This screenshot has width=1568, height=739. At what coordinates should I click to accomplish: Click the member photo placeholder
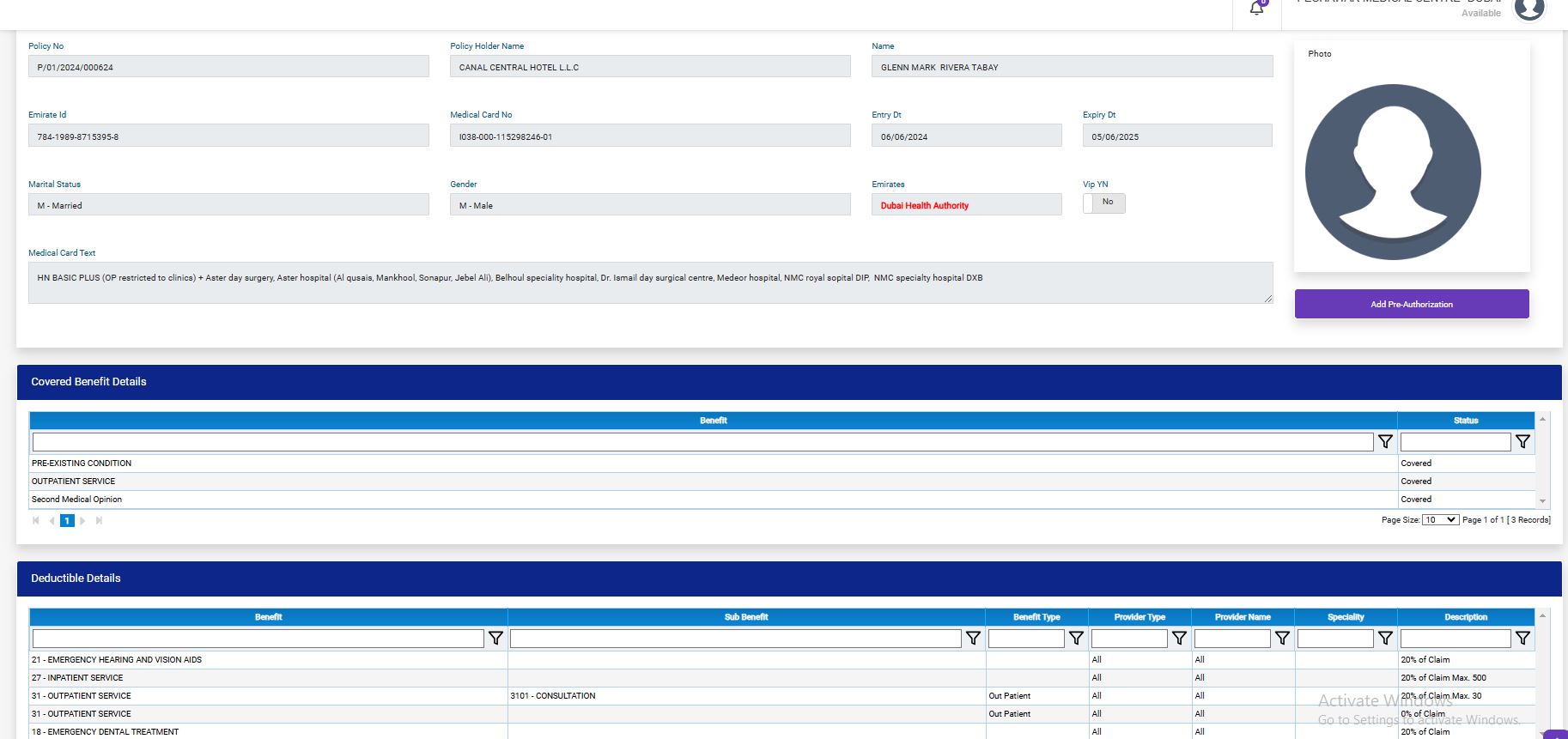[x=1393, y=172]
